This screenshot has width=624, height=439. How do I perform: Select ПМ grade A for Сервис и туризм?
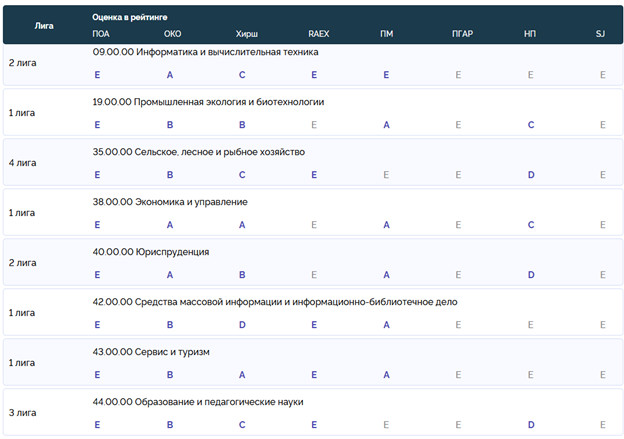pyautogui.click(x=386, y=375)
